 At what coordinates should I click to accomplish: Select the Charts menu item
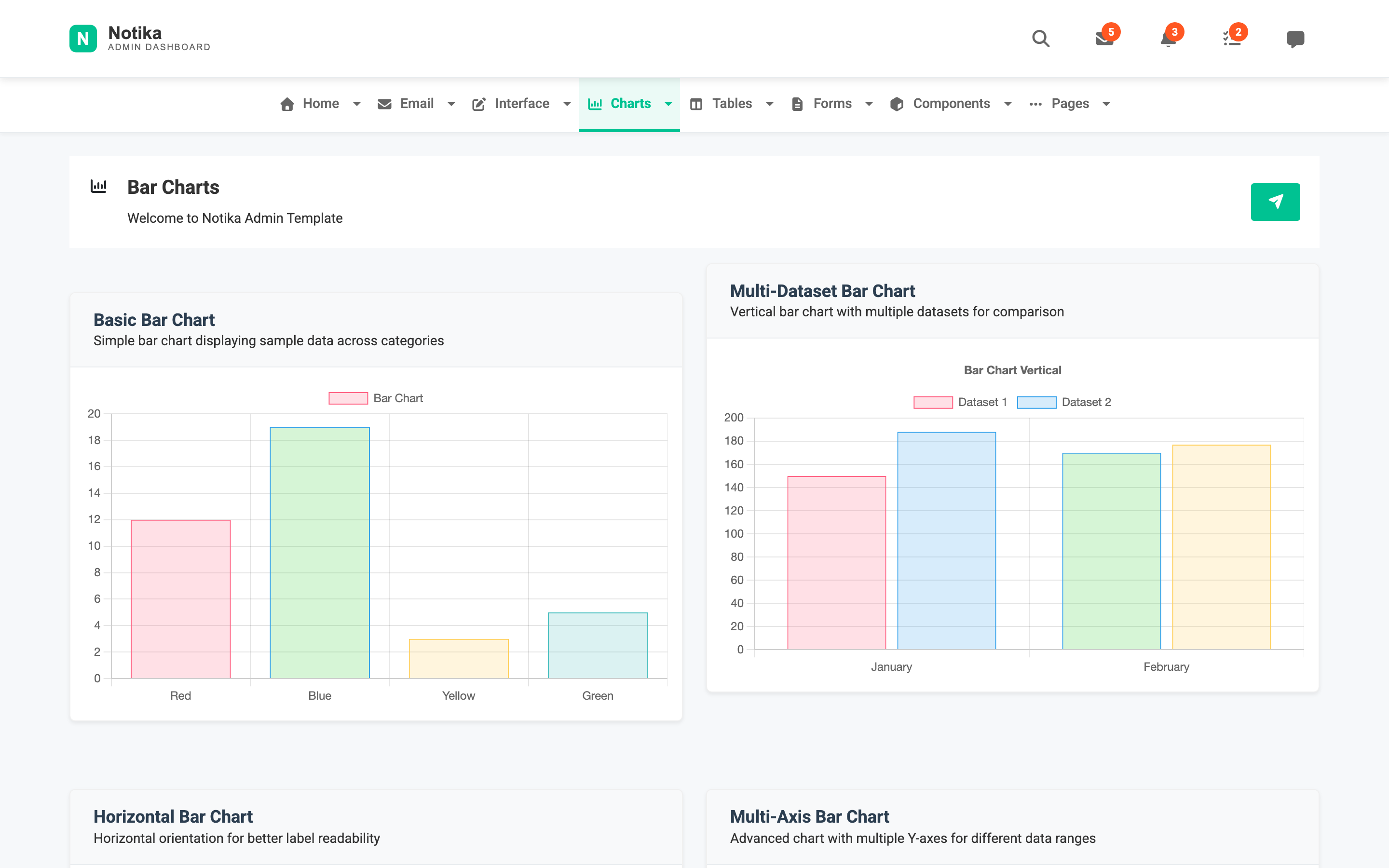click(630, 104)
